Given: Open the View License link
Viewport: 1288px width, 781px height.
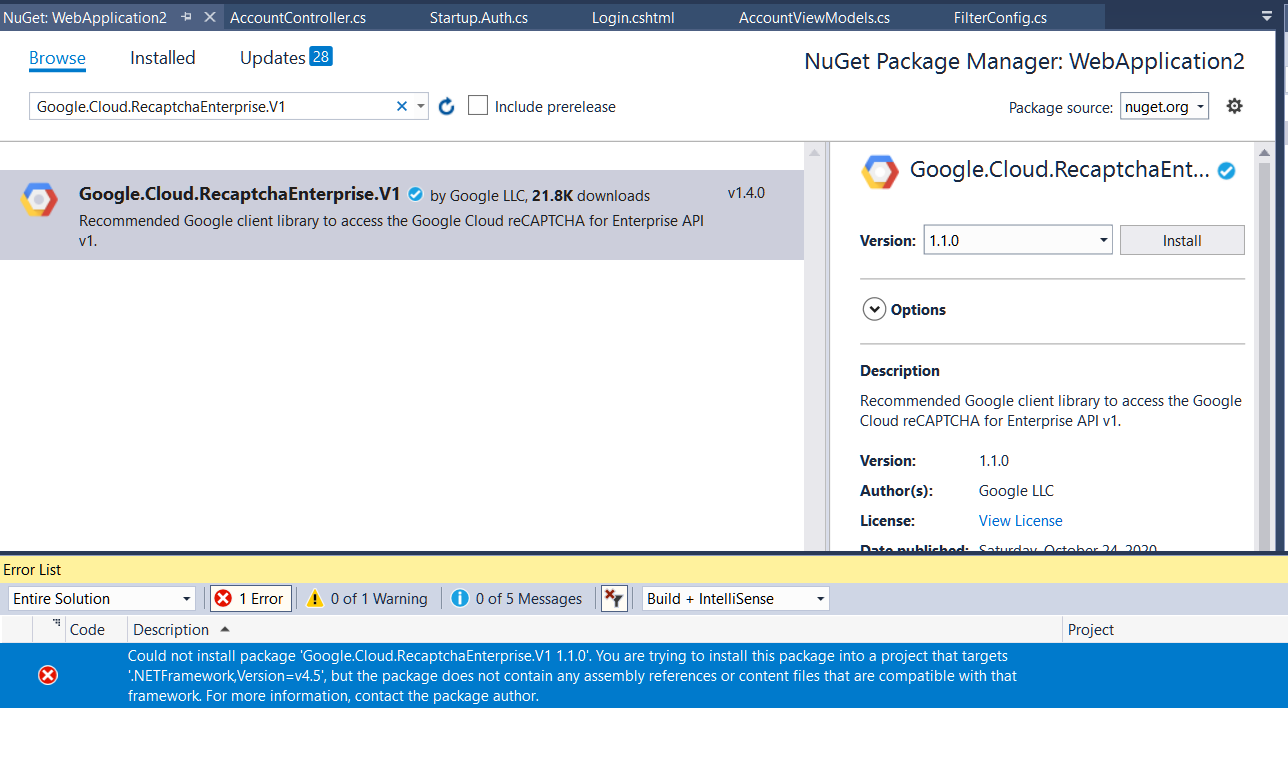Looking at the screenshot, I should coord(1020,521).
